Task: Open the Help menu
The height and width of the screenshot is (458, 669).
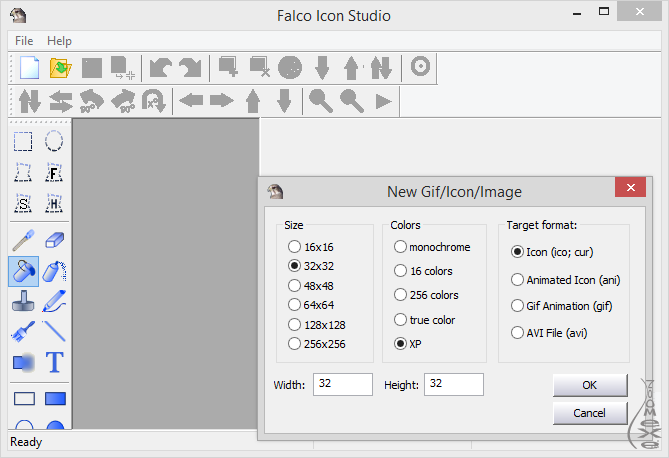Action: coord(59,41)
